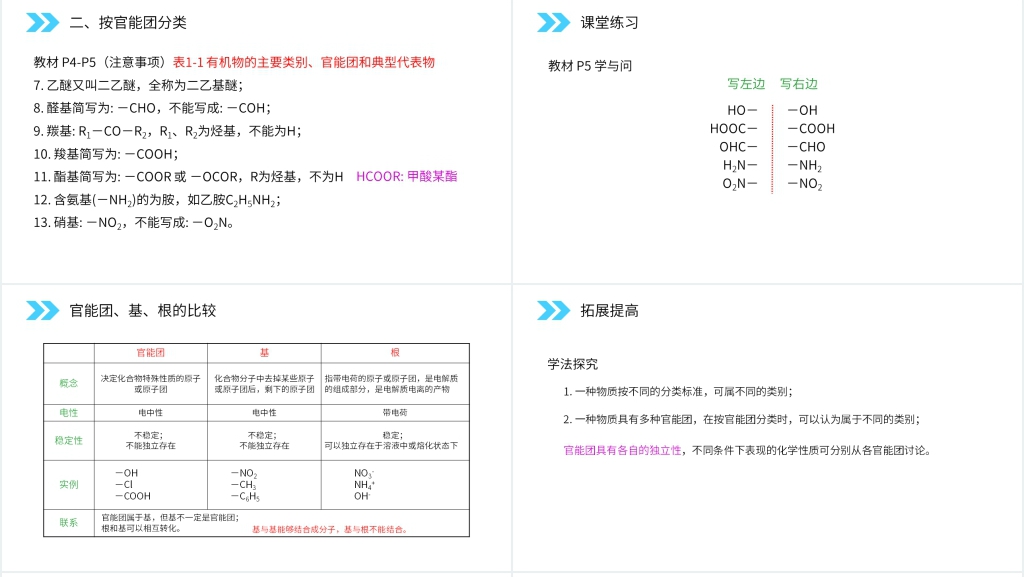1024x577 pixels.
Task: Click the table row label 实例
Action: (69, 484)
